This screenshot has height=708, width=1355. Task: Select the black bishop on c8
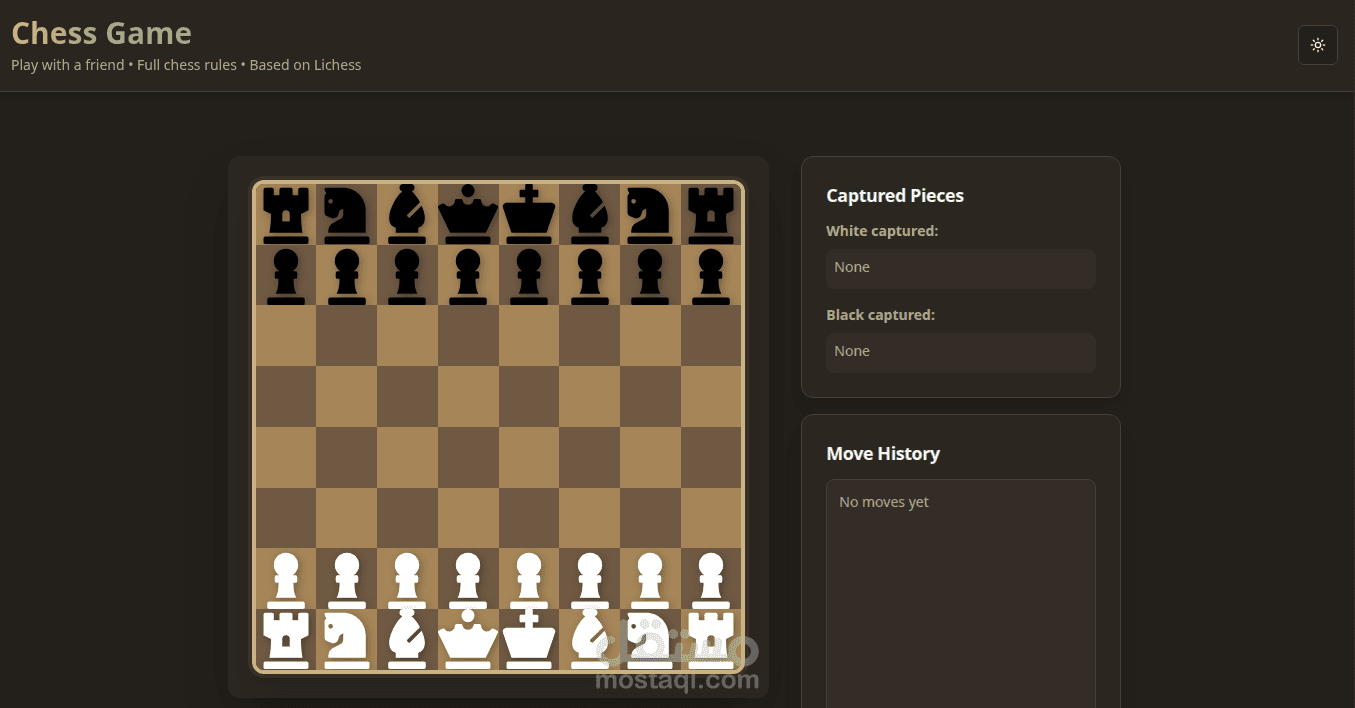point(407,214)
